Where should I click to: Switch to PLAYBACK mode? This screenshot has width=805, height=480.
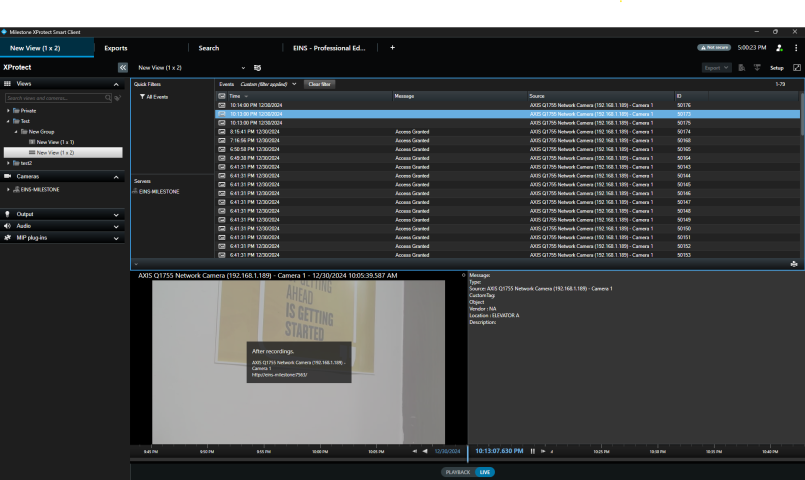[458, 472]
